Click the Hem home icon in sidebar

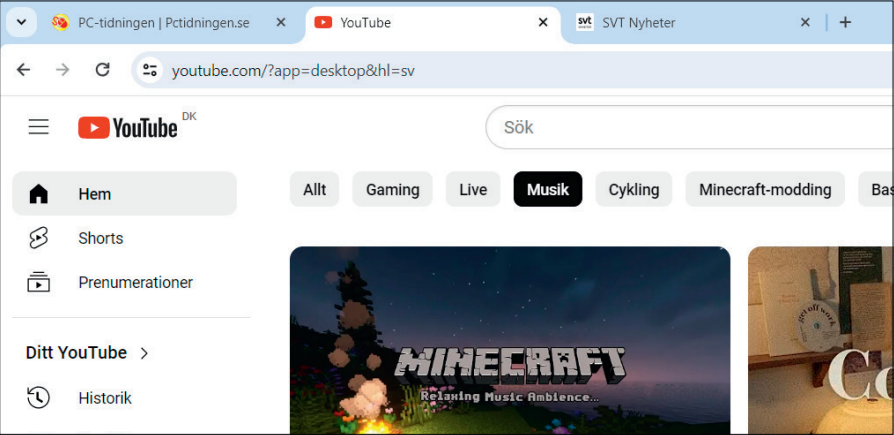click(38, 194)
